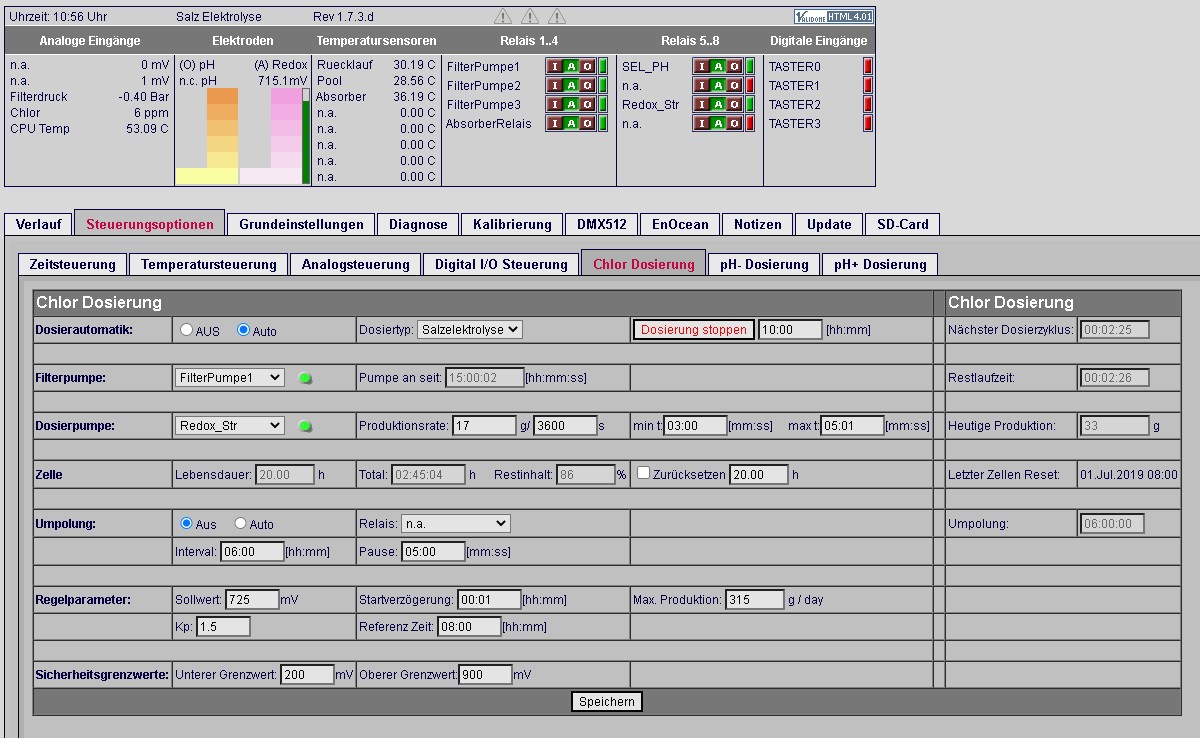The width and height of the screenshot is (1200, 738).
Task: Open the SD-Card tab
Action: point(903,224)
